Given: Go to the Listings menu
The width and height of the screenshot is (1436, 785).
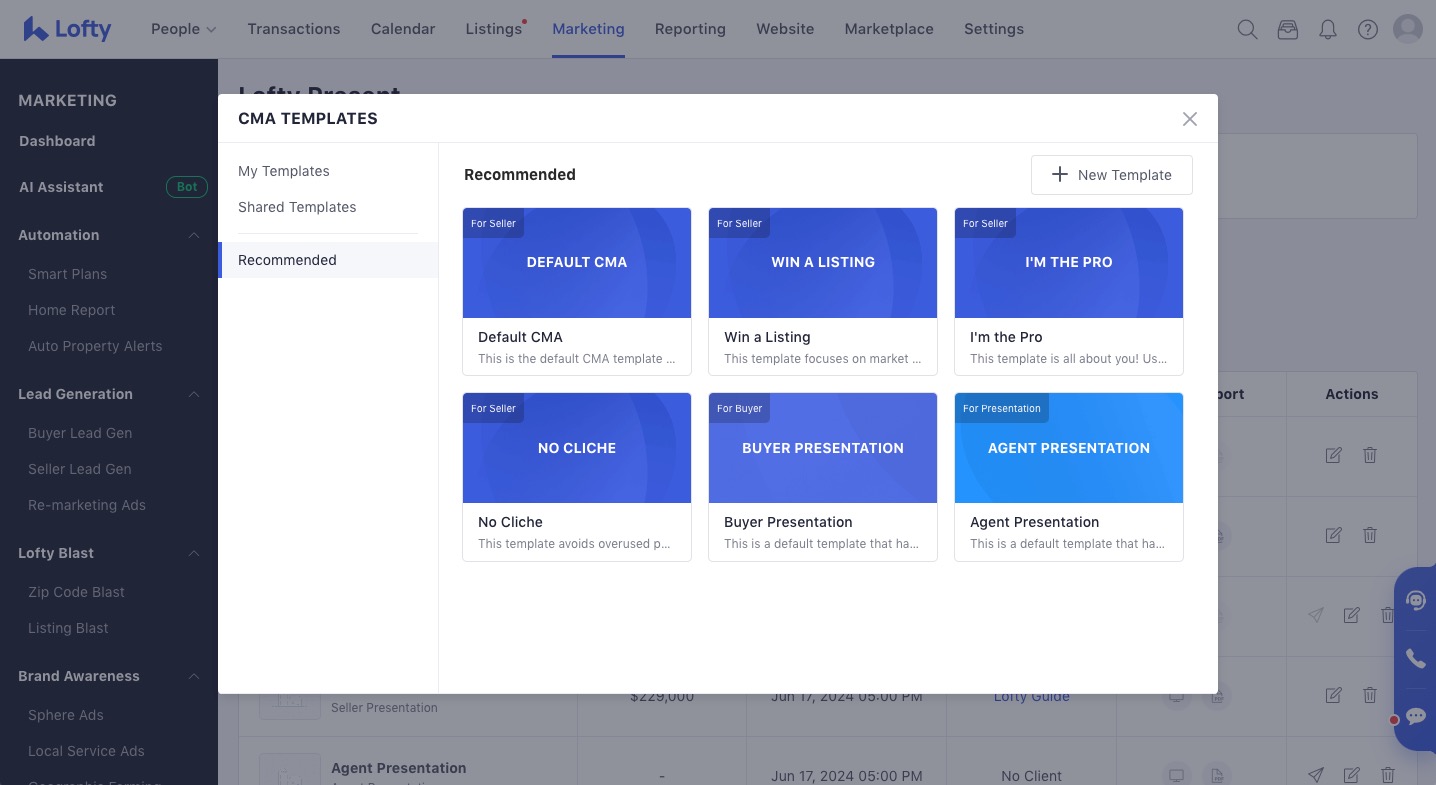Looking at the screenshot, I should tap(494, 29).
